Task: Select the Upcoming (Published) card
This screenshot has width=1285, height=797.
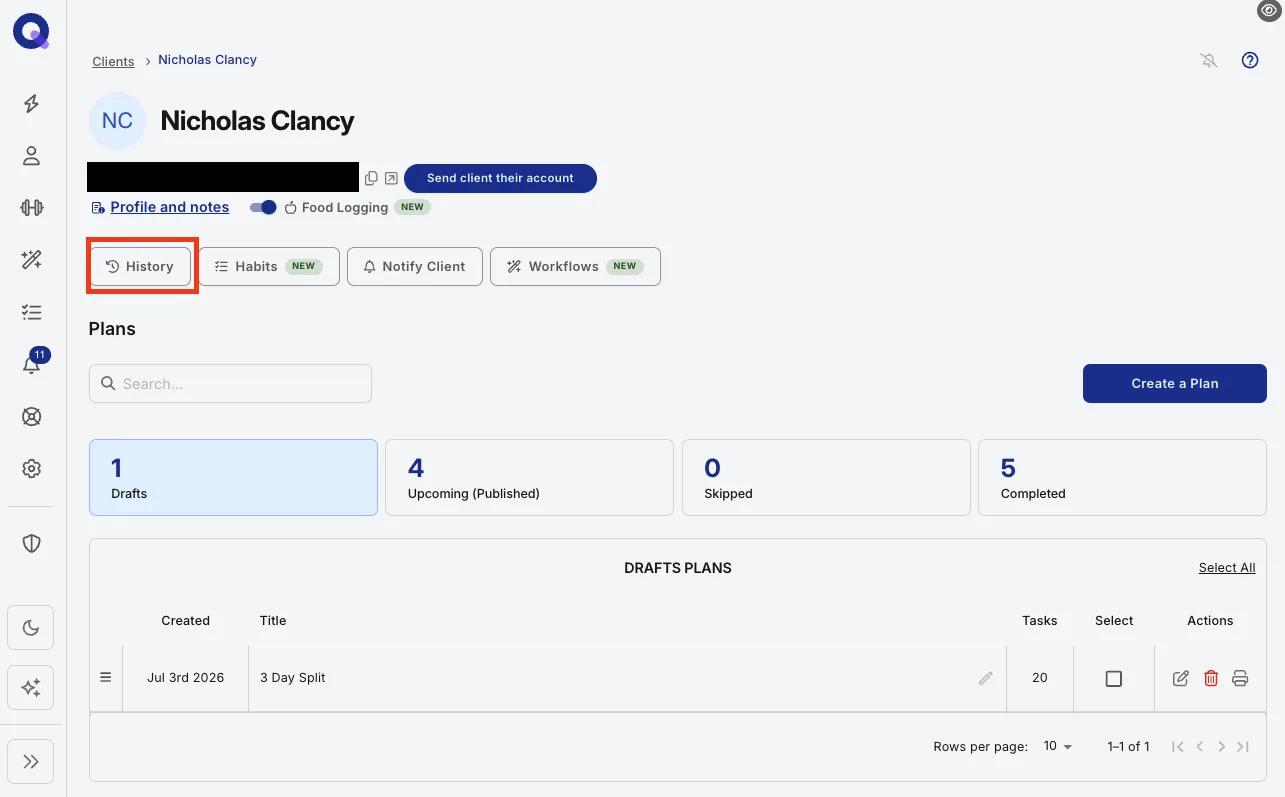Action: (x=529, y=477)
